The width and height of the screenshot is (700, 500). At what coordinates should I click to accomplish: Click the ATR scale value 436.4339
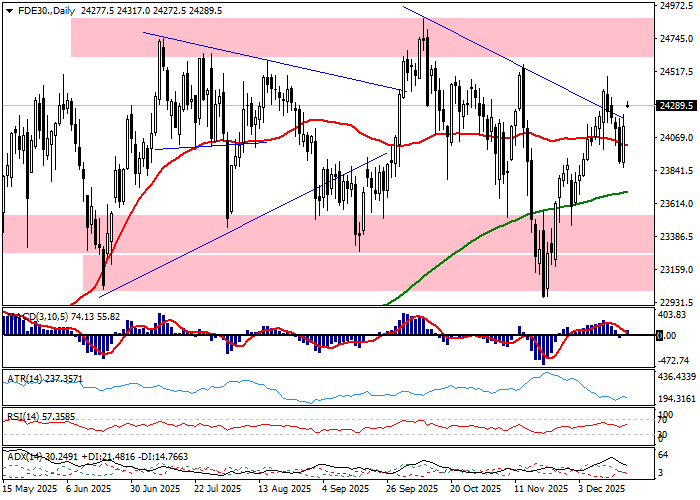point(672,376)
